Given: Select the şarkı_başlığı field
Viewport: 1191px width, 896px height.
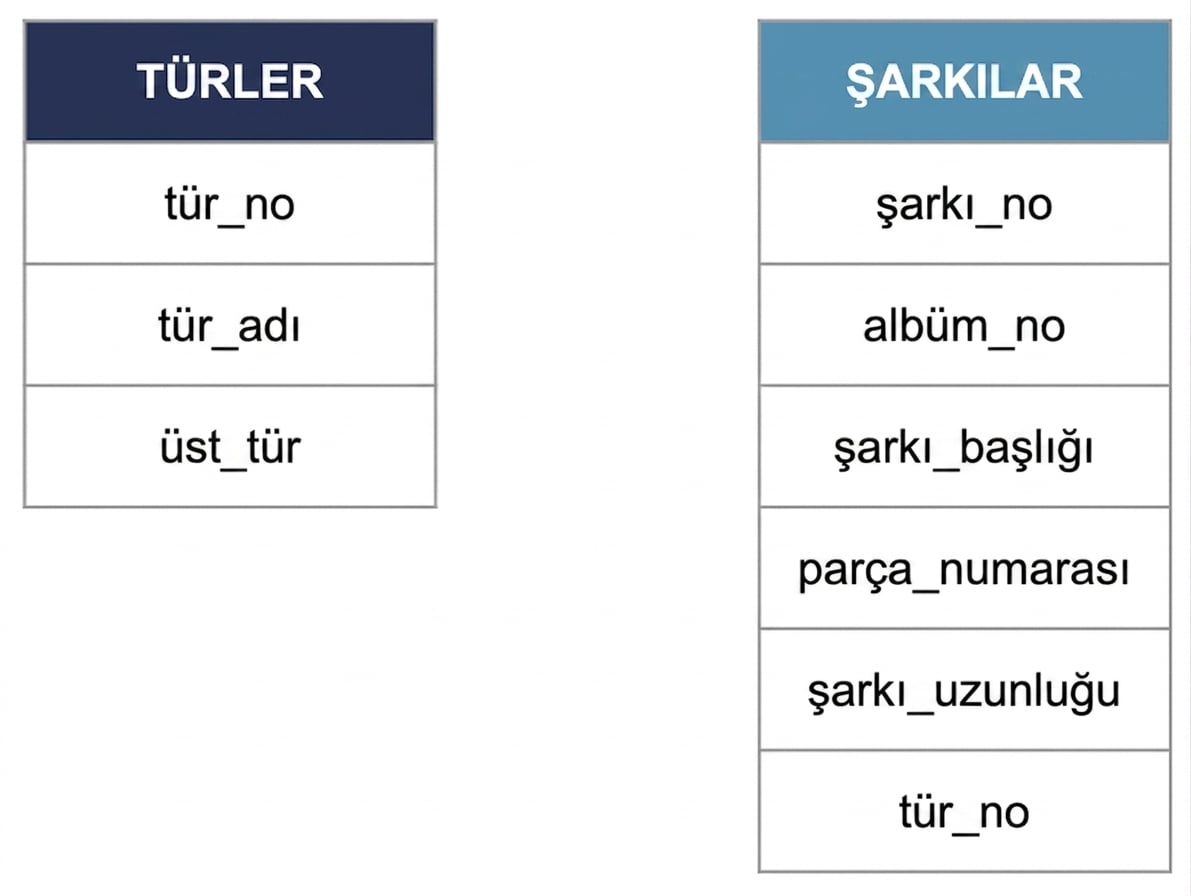Looking at the screenshot, I should (x=965, y=446).
